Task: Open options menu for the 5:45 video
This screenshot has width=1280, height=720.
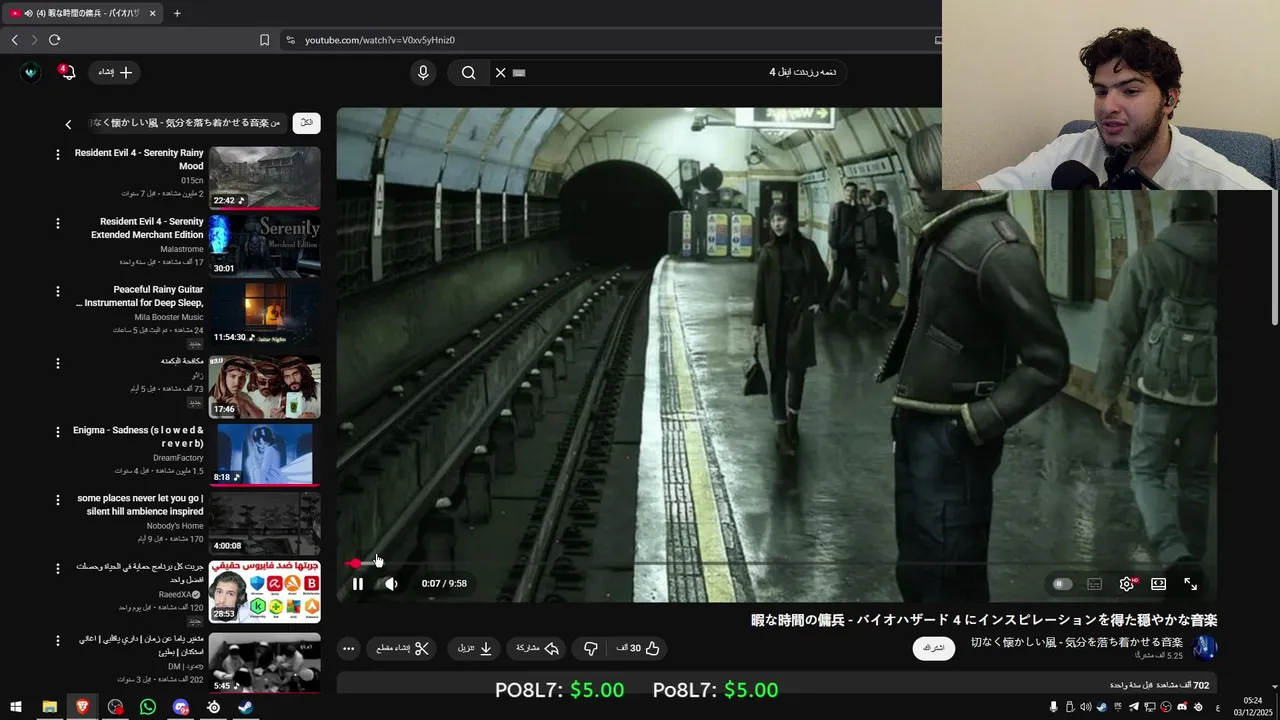Action: pos(57,640)
